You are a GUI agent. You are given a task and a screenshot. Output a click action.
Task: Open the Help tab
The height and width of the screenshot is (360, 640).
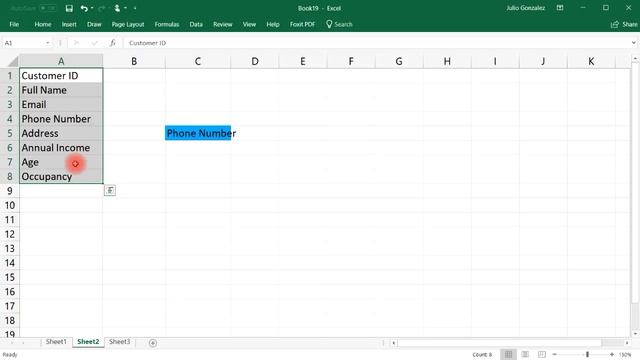tap(273, 24)
